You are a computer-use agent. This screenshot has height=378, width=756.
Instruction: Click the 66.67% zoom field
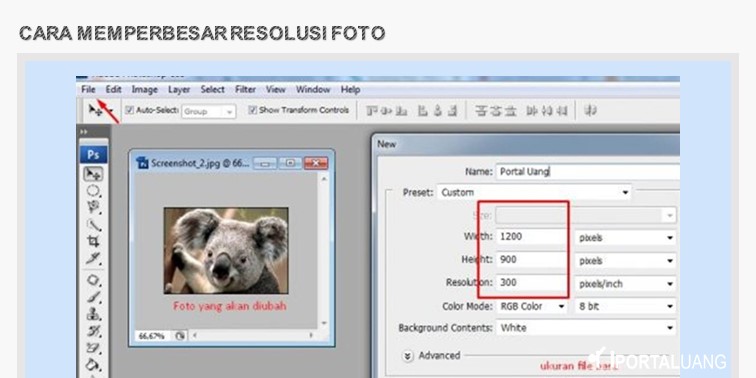[152, 336]
